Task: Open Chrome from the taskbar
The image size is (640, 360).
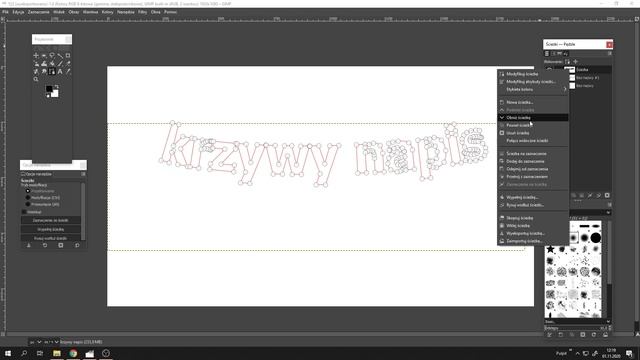Action: tap(73, 353)
